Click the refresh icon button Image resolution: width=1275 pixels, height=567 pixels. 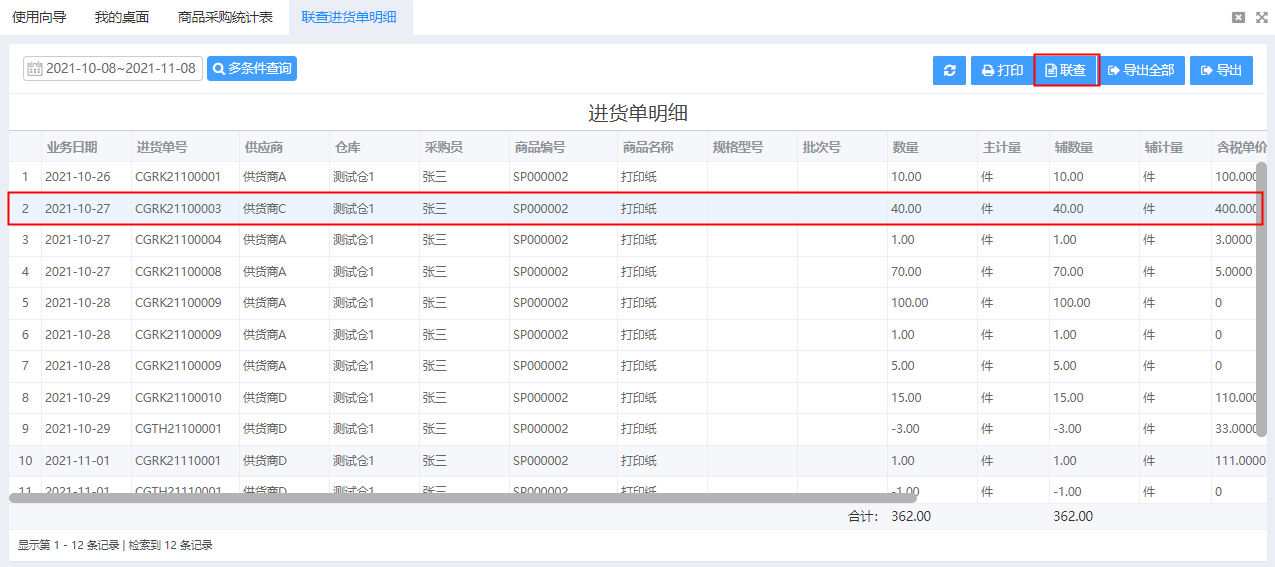(x=949, y=70)
